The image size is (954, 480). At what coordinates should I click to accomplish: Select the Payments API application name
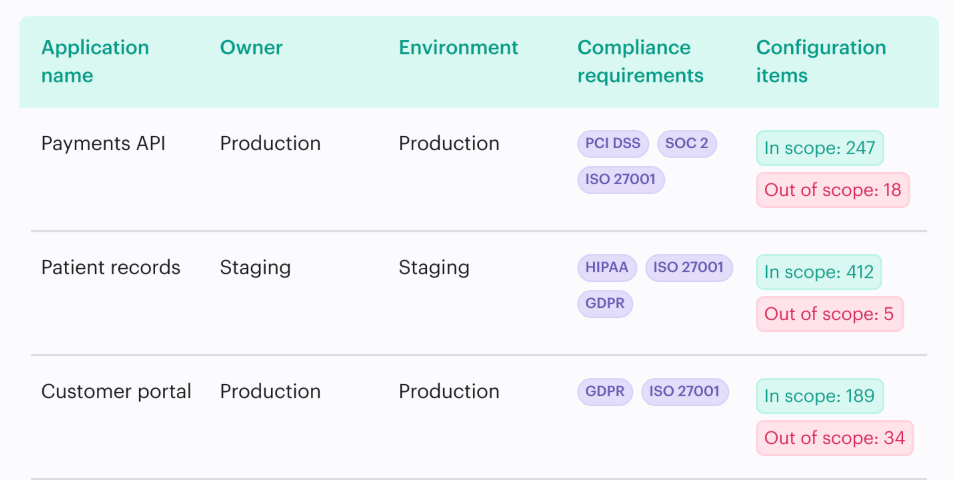click(x=103, y=144)
